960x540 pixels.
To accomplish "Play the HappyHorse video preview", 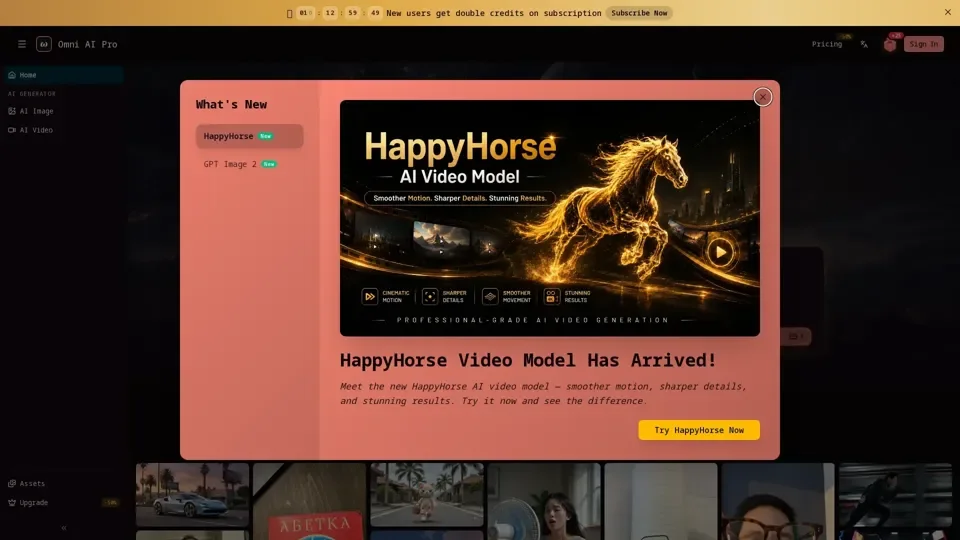I will (720, 252).
